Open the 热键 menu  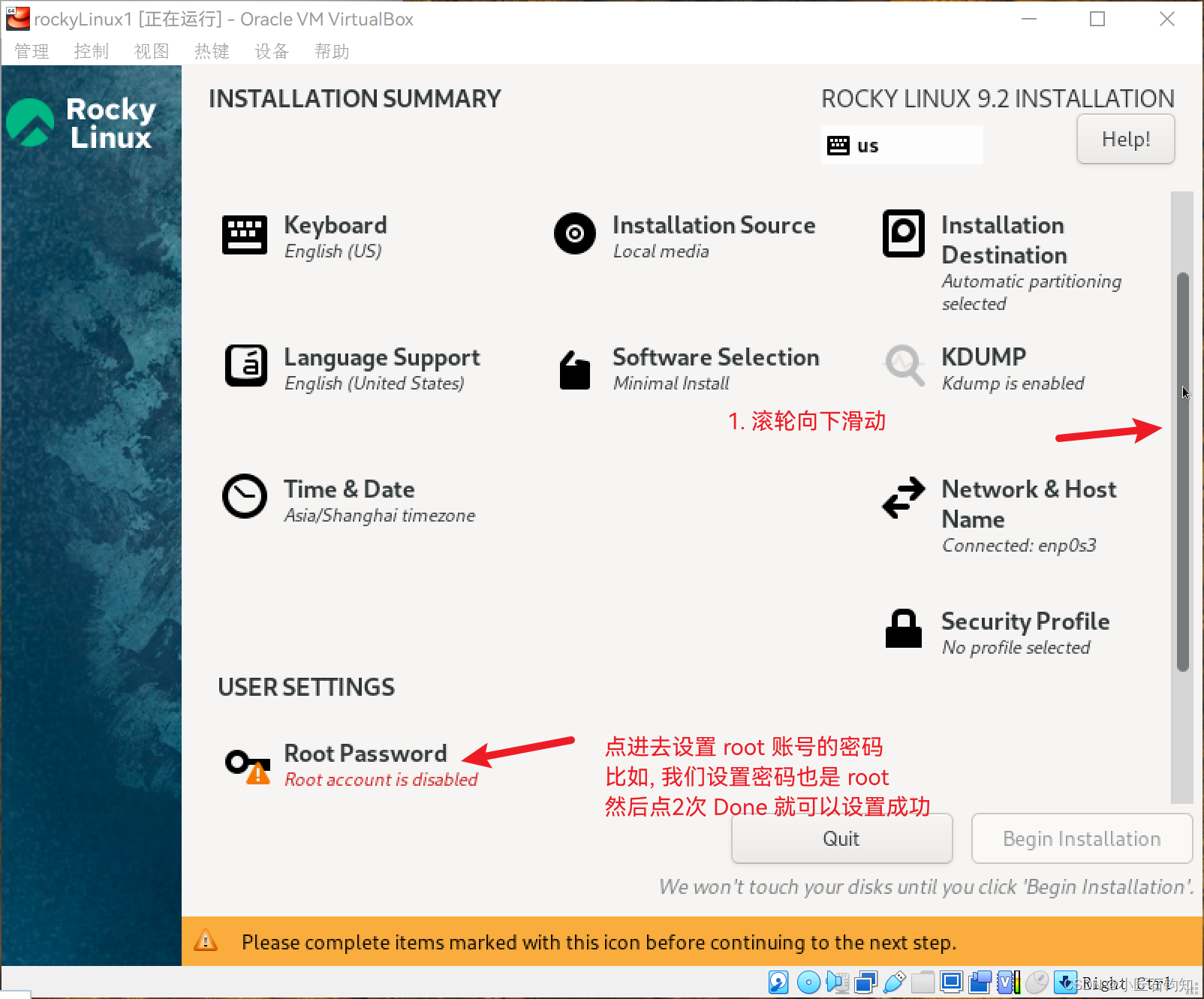coord(212,51)
